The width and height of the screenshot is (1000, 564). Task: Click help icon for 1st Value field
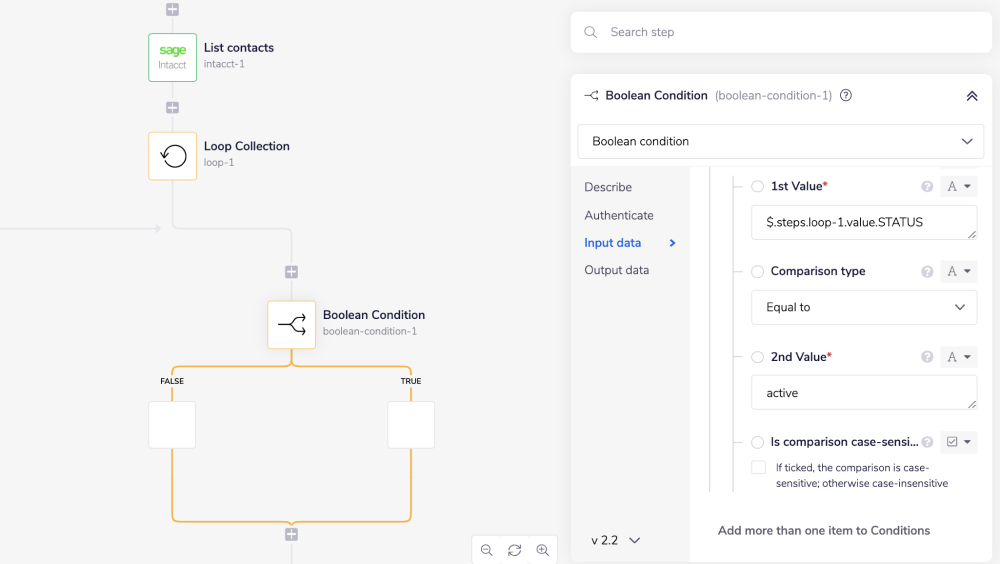pos(927,187)
